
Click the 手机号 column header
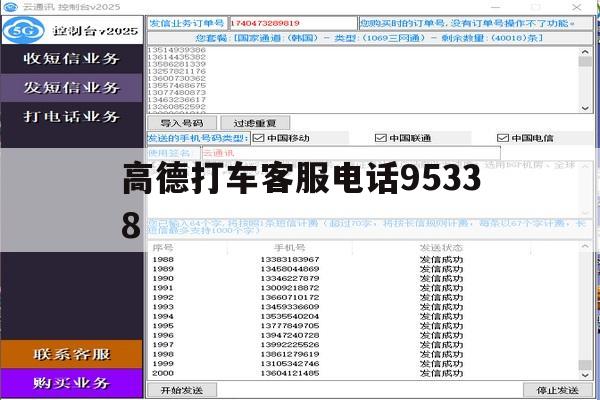pyautogui.click(x=290, y=248)
